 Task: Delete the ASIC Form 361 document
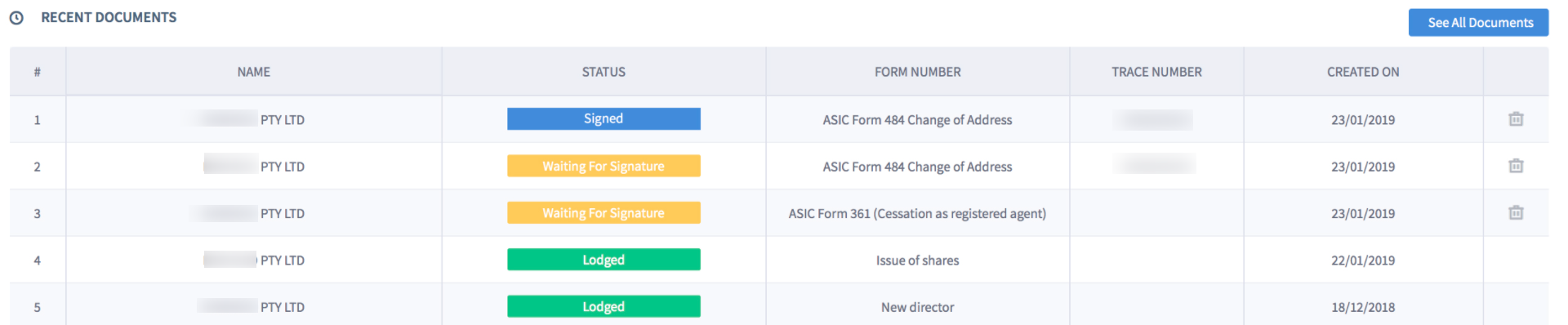(x=1516, y=213)
